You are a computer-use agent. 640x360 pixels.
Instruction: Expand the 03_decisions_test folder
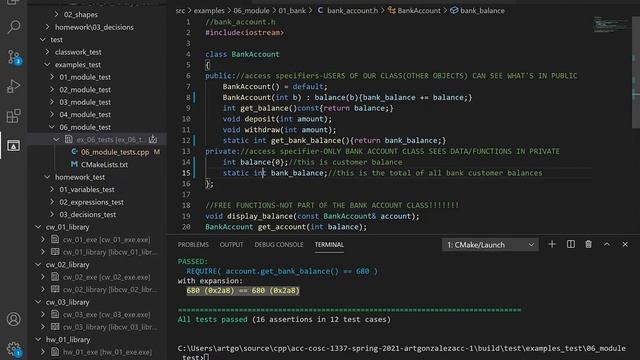point(52,214)
